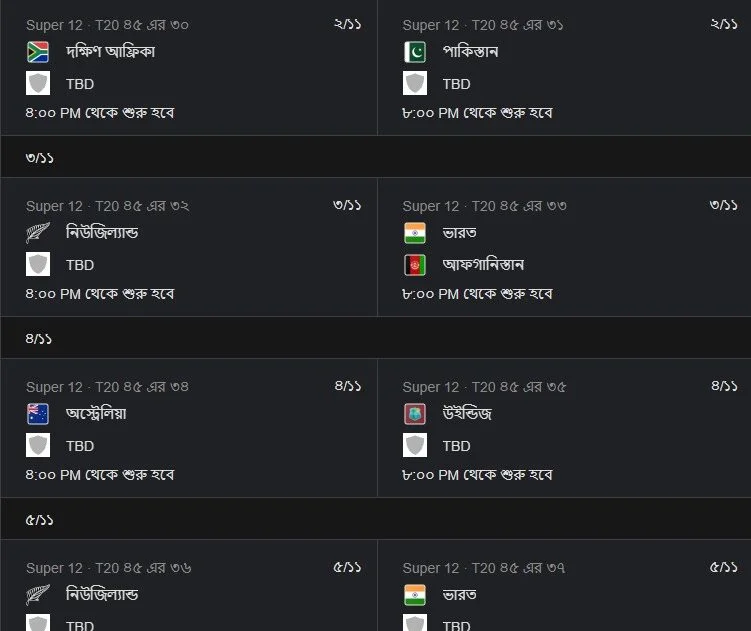
Task: Click the ৪/১১ date section header
Action: pos(376,338)
